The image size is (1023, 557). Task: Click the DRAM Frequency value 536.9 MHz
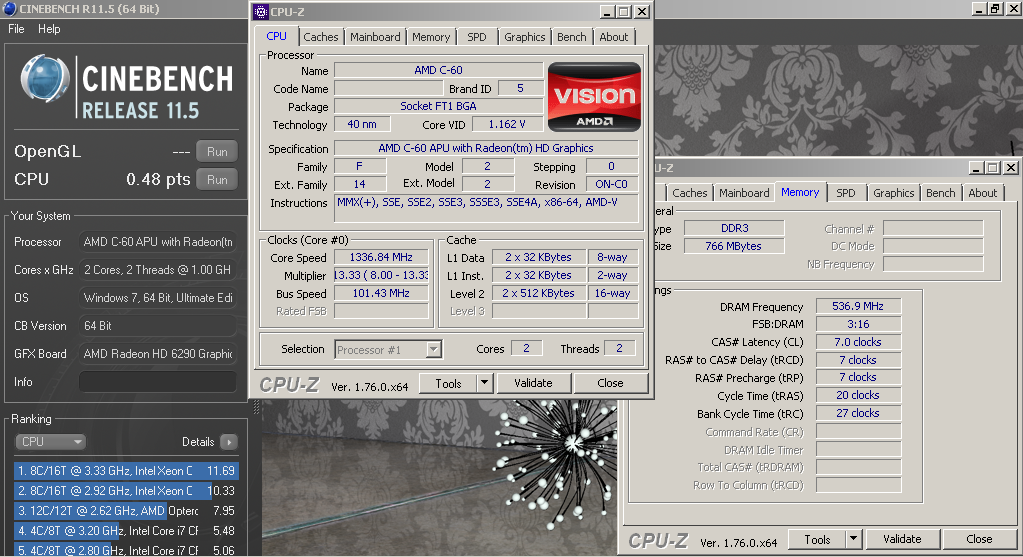pyautogui.click(x=858, y=306)
